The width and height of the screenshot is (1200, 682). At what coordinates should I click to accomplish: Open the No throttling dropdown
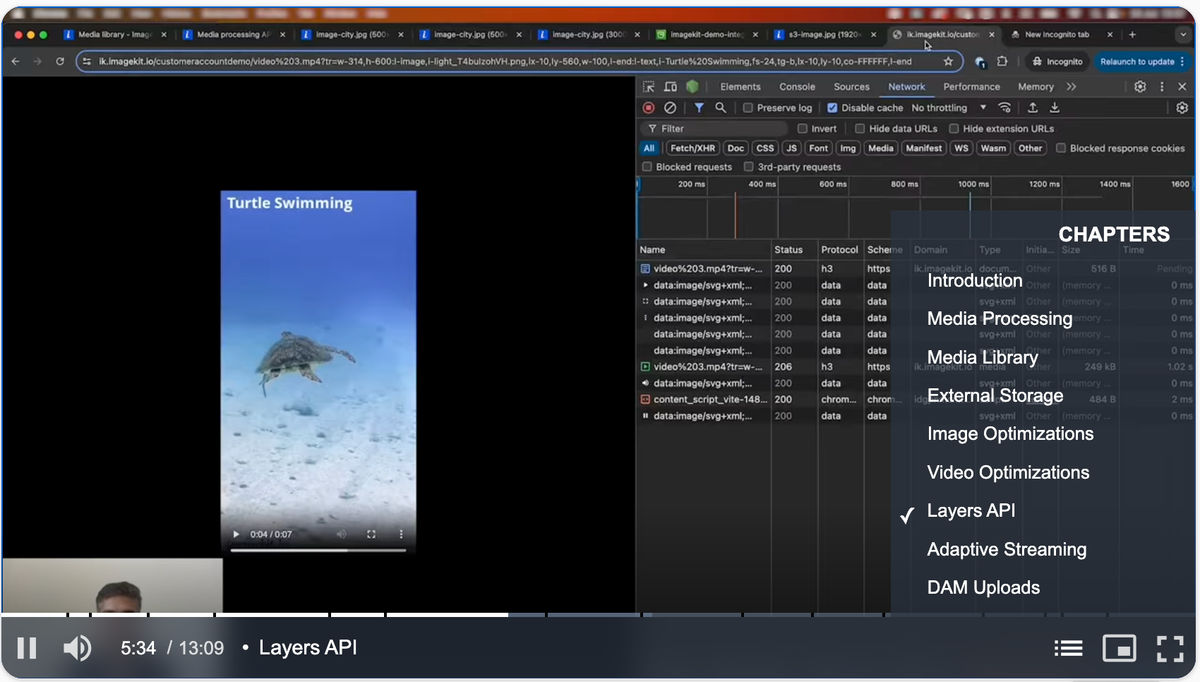pos(948,108)
